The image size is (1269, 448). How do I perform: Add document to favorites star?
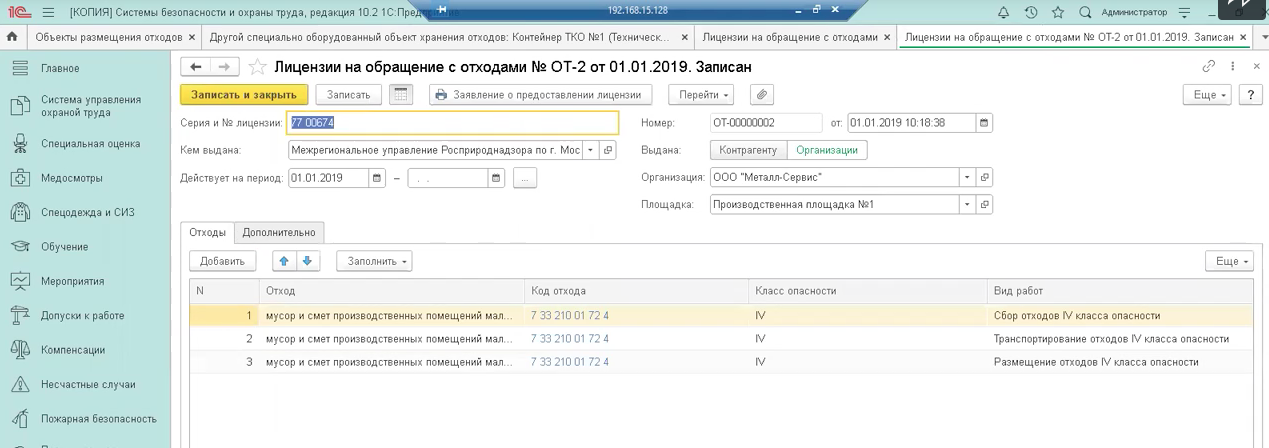pos(258,67)
